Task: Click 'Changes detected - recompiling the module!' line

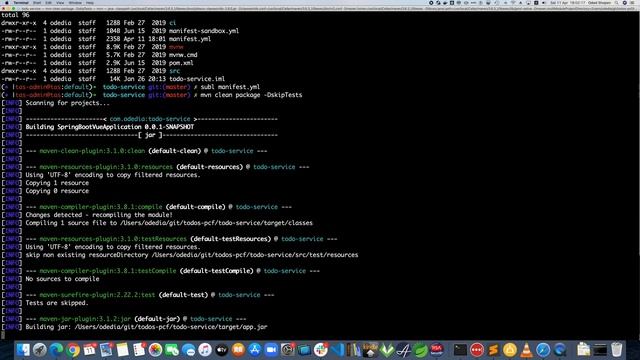Action: (99, 215)
